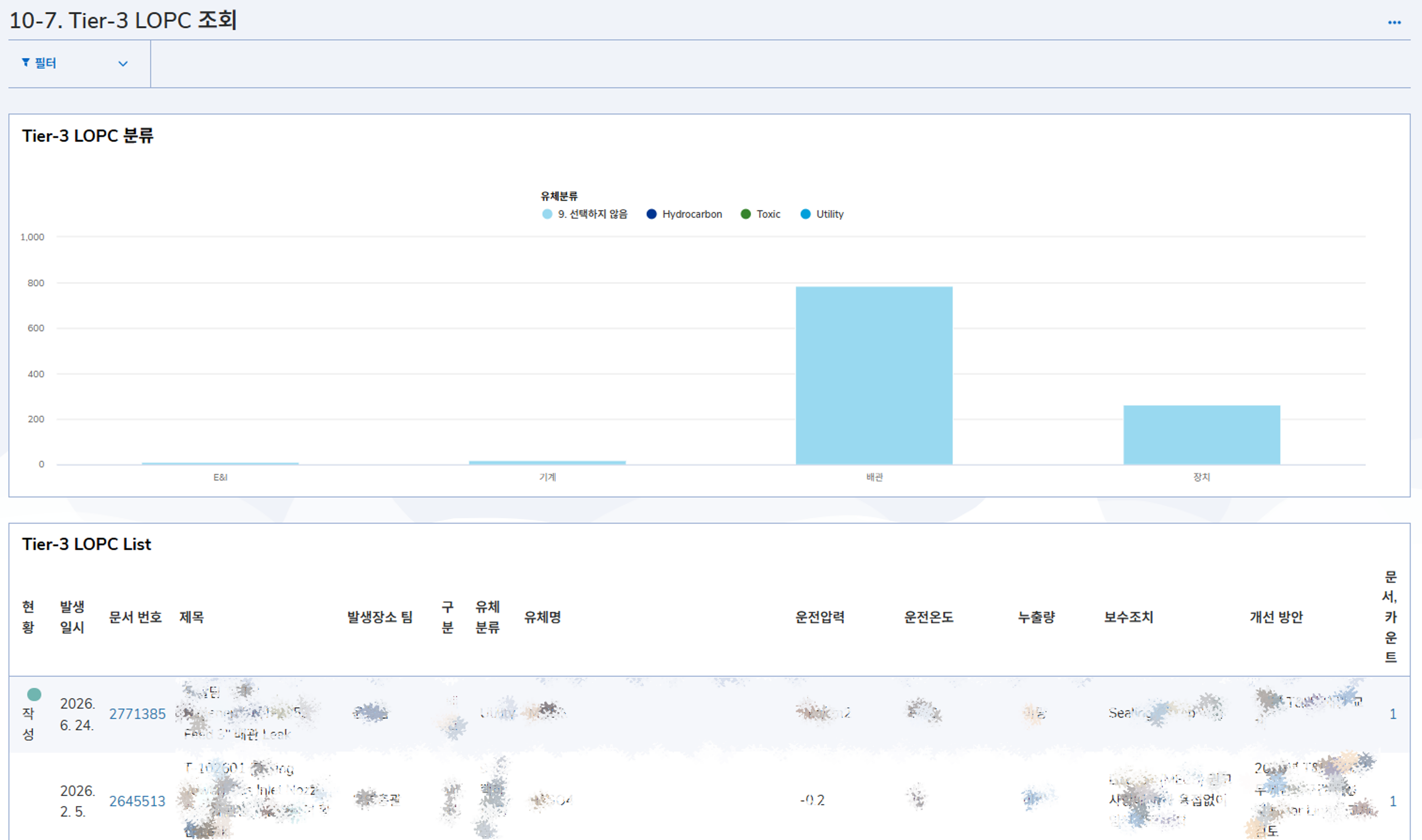Viewport: 1422px width, 840px height.
Task: Click the 유체분류 legend title
Action: click(x=559, y=196)
